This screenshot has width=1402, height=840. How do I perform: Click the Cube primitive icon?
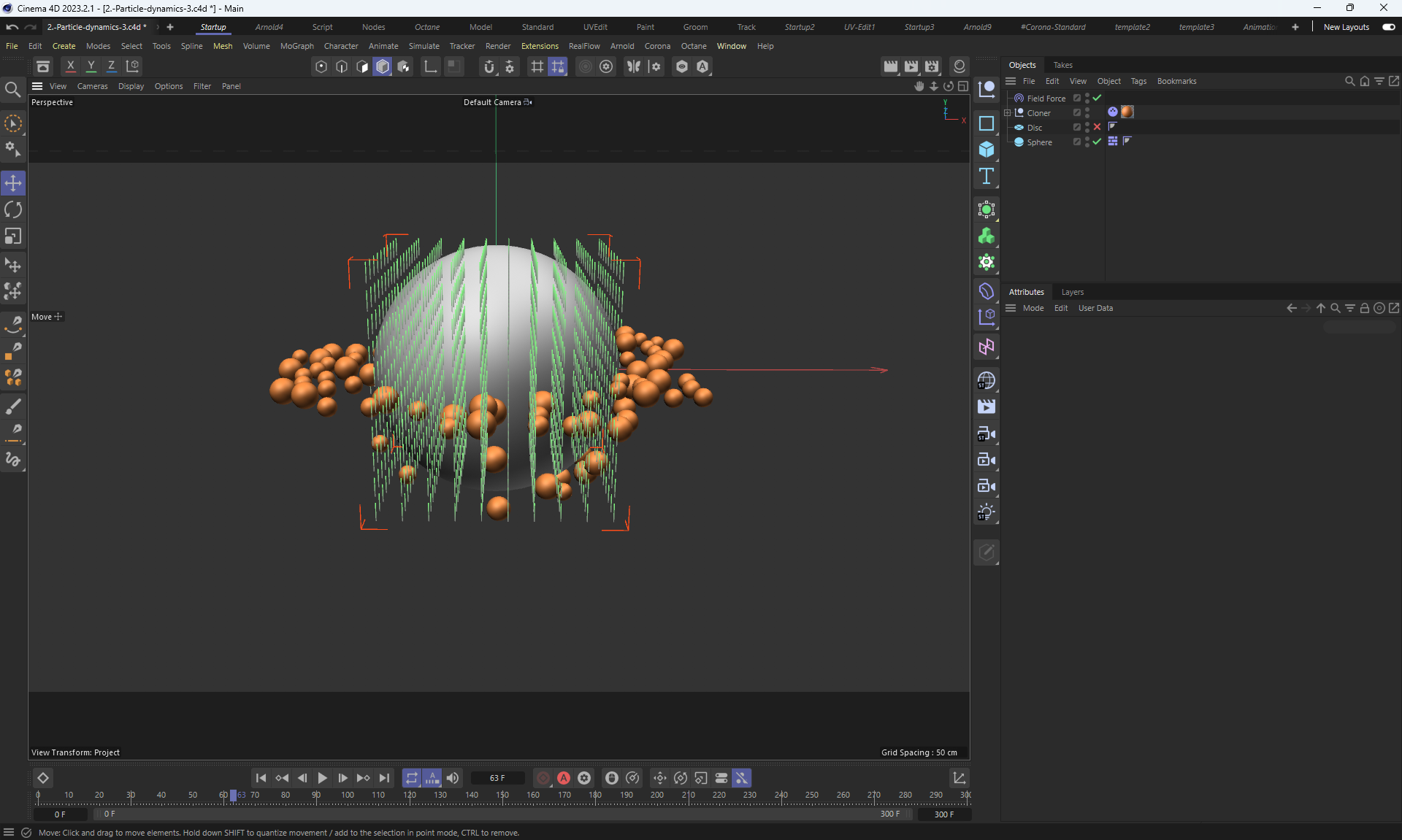click(987, 150)
